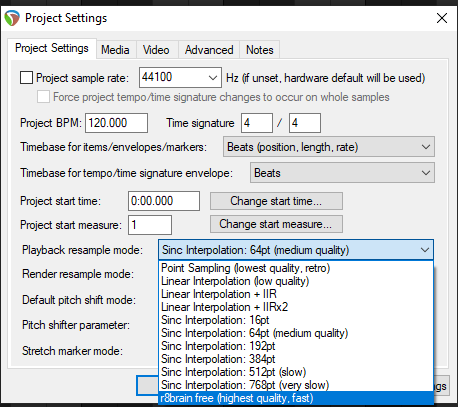Pick Sinc Interpolation: 192pt

(296, 346)
